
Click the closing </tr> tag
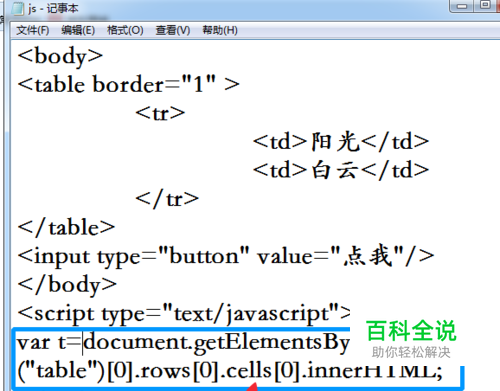click(167, 199)
